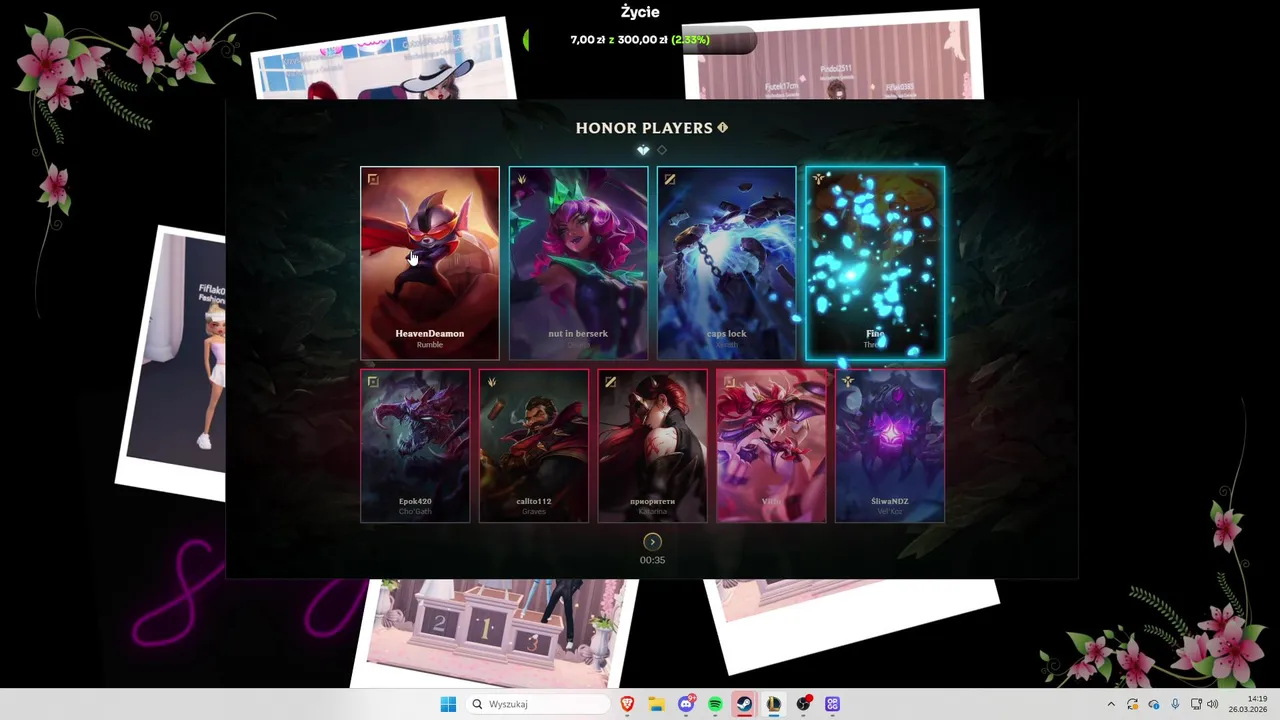Click the top lane icon on HeavenDeamon's card
This screenshot has height=720, width=1280.
coord(373,180)
